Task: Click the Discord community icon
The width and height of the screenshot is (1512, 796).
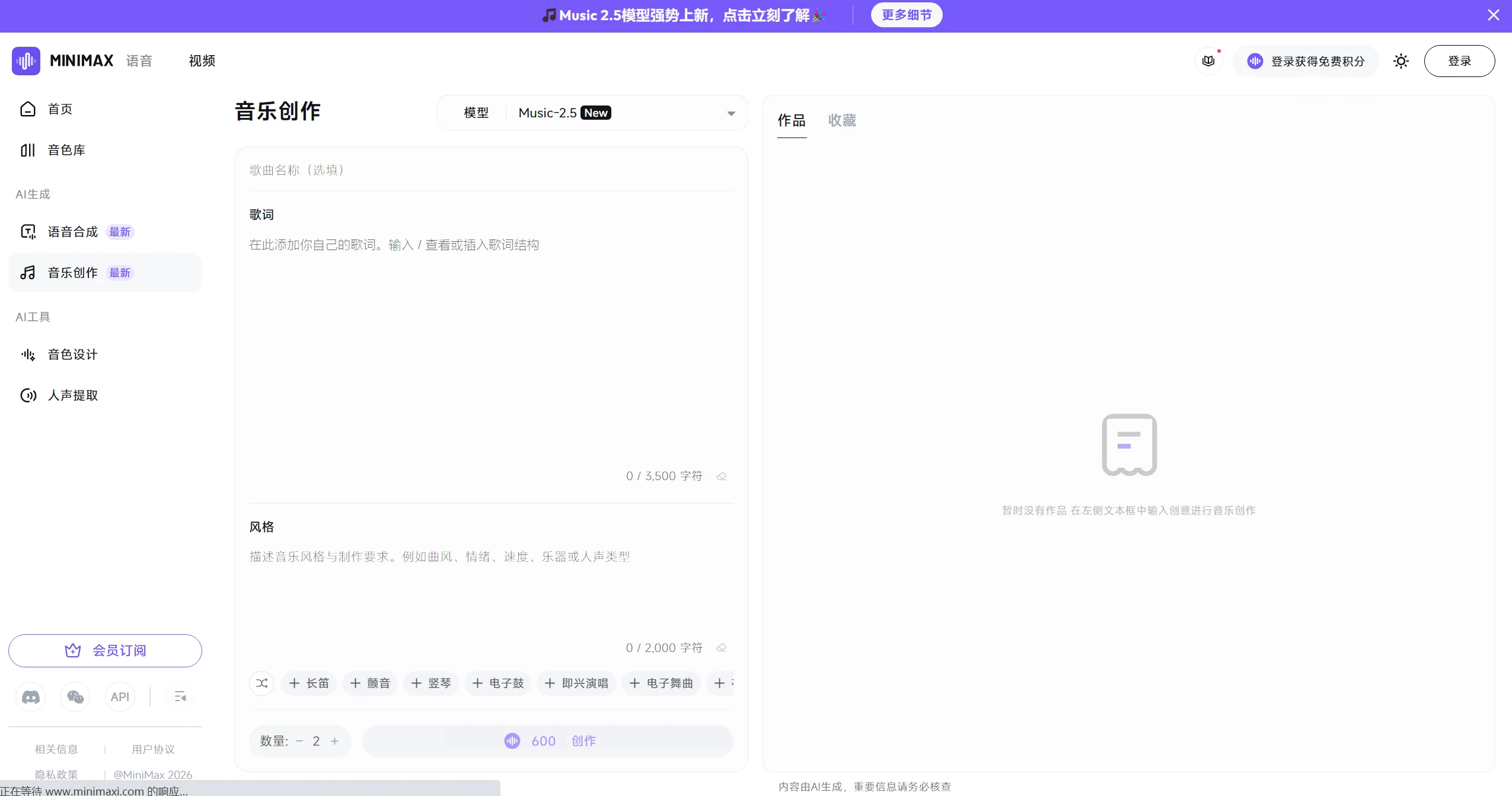Action: pos(30,696)
